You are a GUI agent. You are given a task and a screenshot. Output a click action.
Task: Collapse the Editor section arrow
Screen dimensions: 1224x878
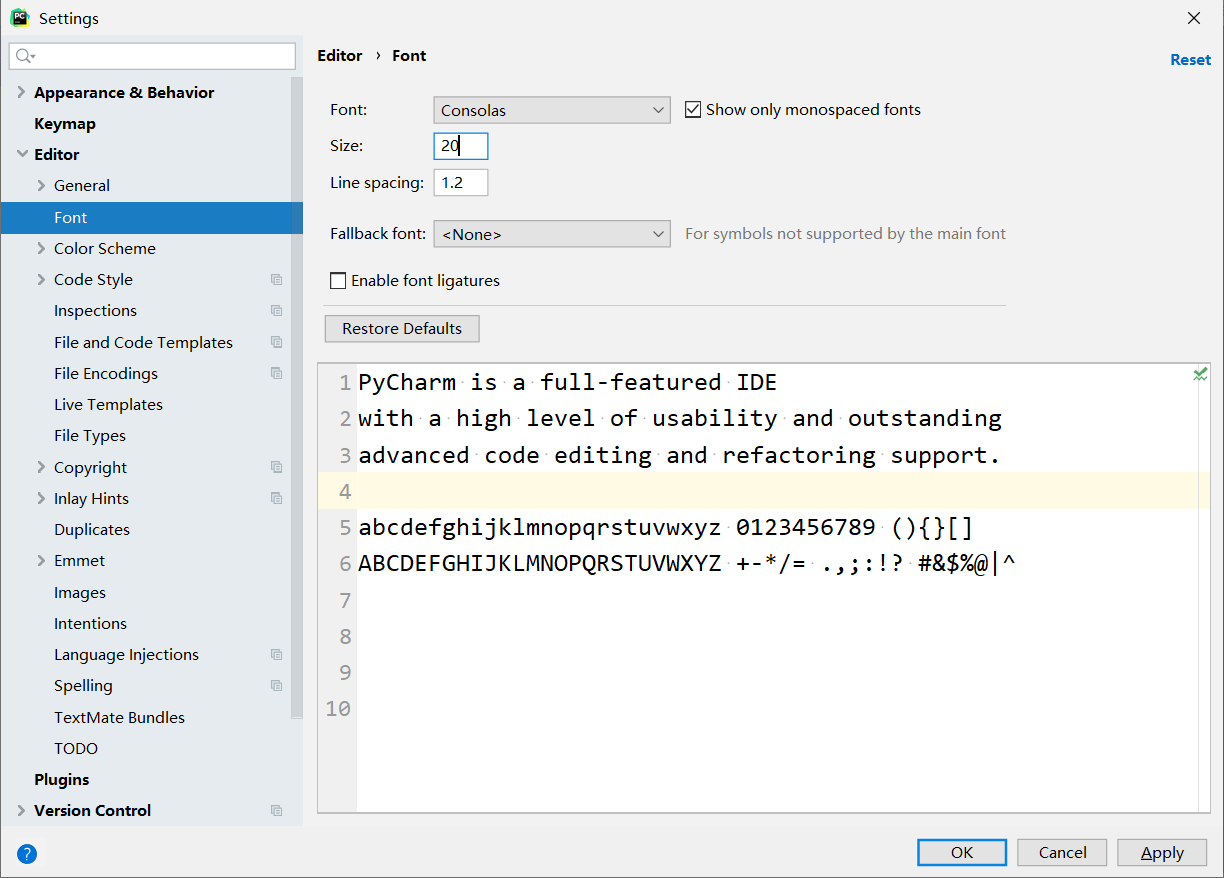point(21,155)
